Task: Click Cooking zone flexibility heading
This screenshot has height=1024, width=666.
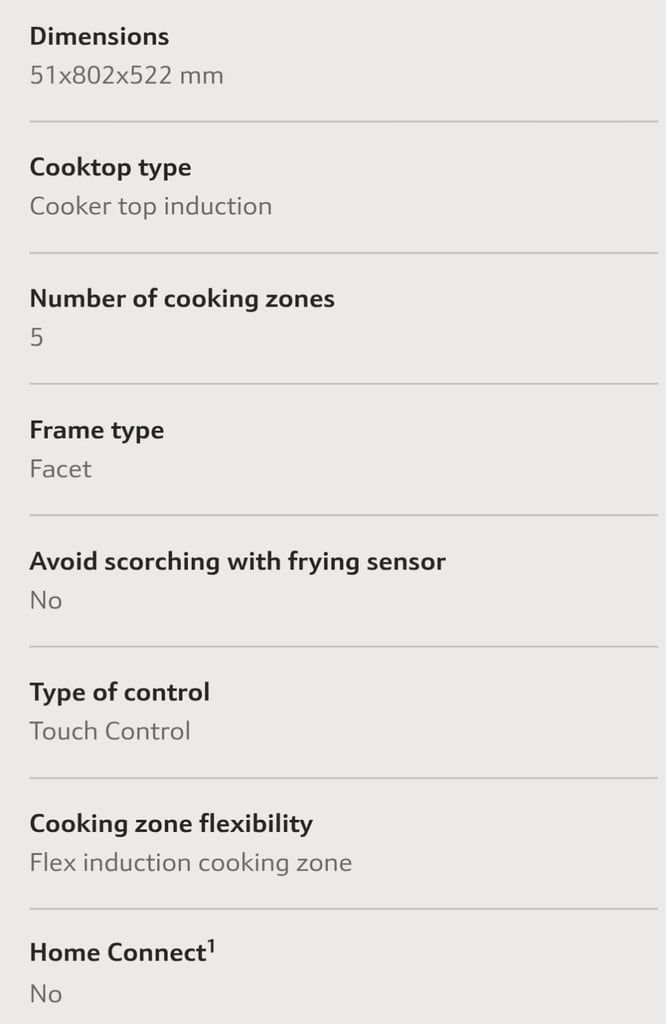Action: 171,824
